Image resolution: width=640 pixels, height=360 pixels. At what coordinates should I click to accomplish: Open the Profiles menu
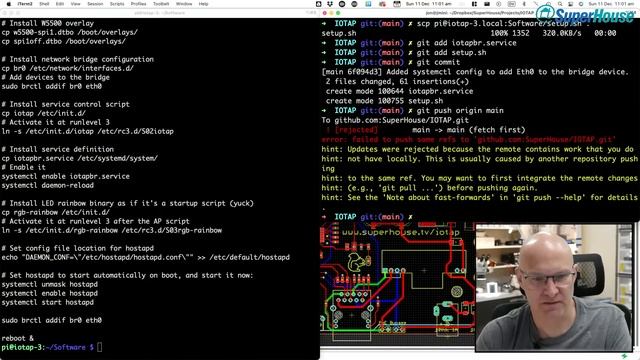138,4
